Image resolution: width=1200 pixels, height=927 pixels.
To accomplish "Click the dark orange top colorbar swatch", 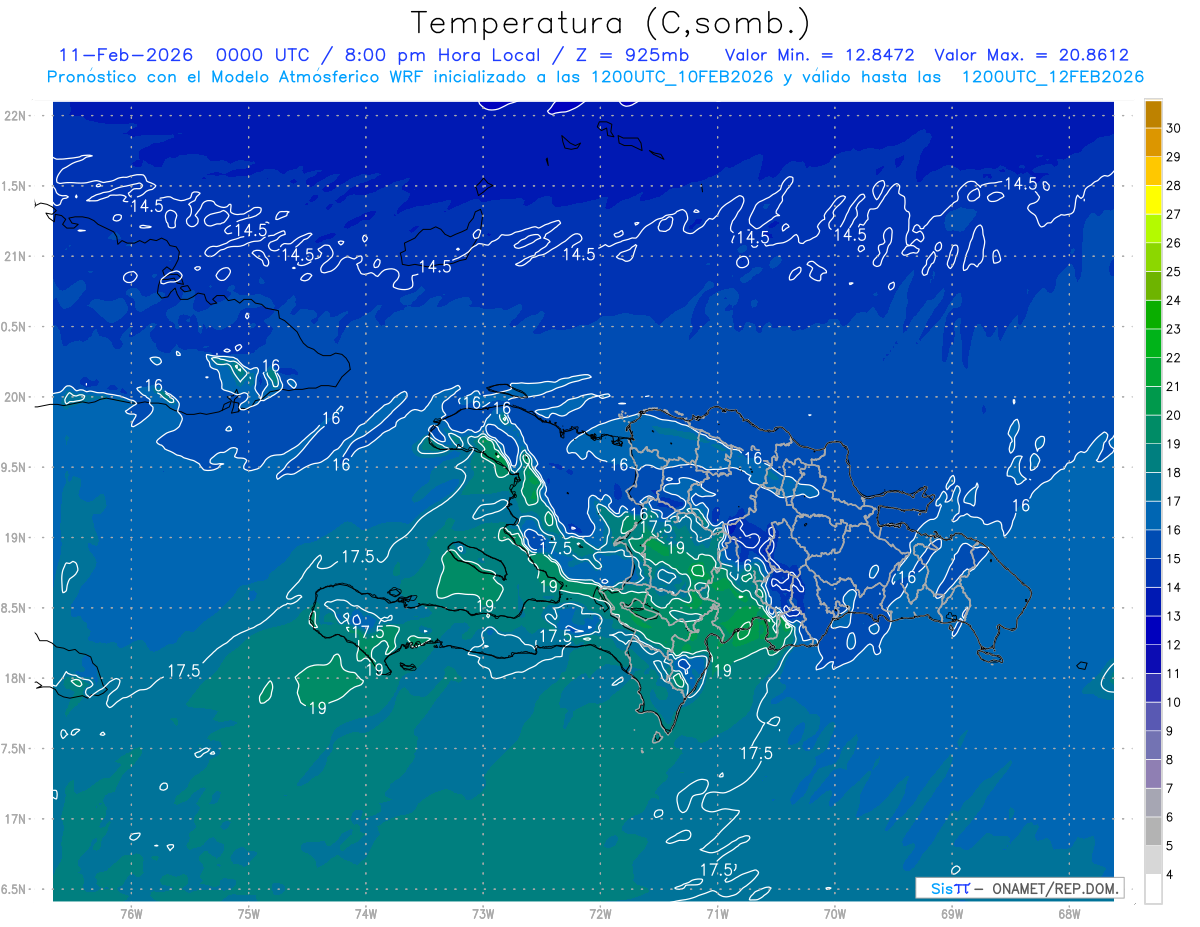I will [1153, 114].
